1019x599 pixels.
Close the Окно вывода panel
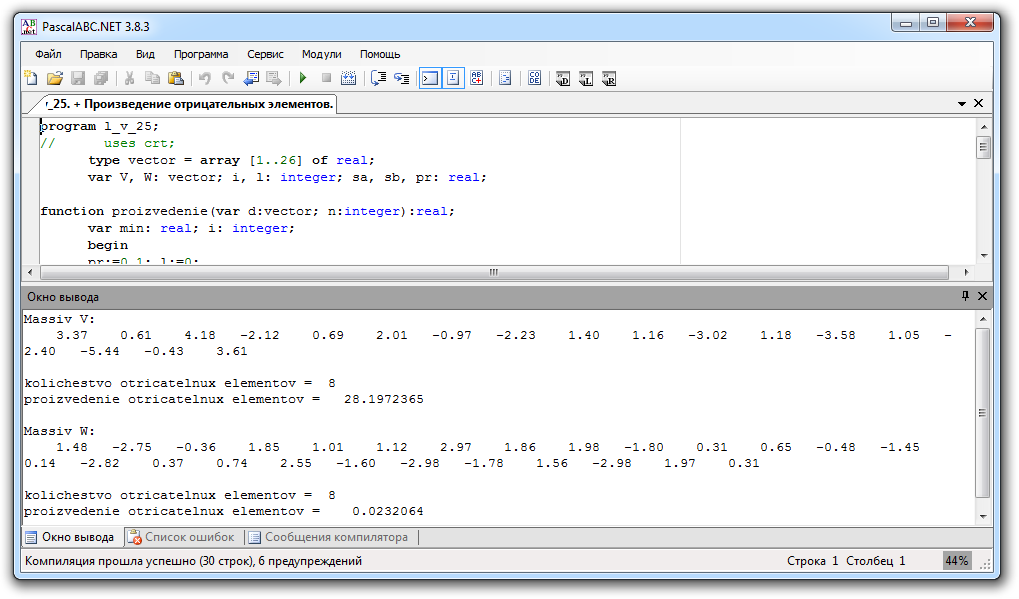coord(982,296)
